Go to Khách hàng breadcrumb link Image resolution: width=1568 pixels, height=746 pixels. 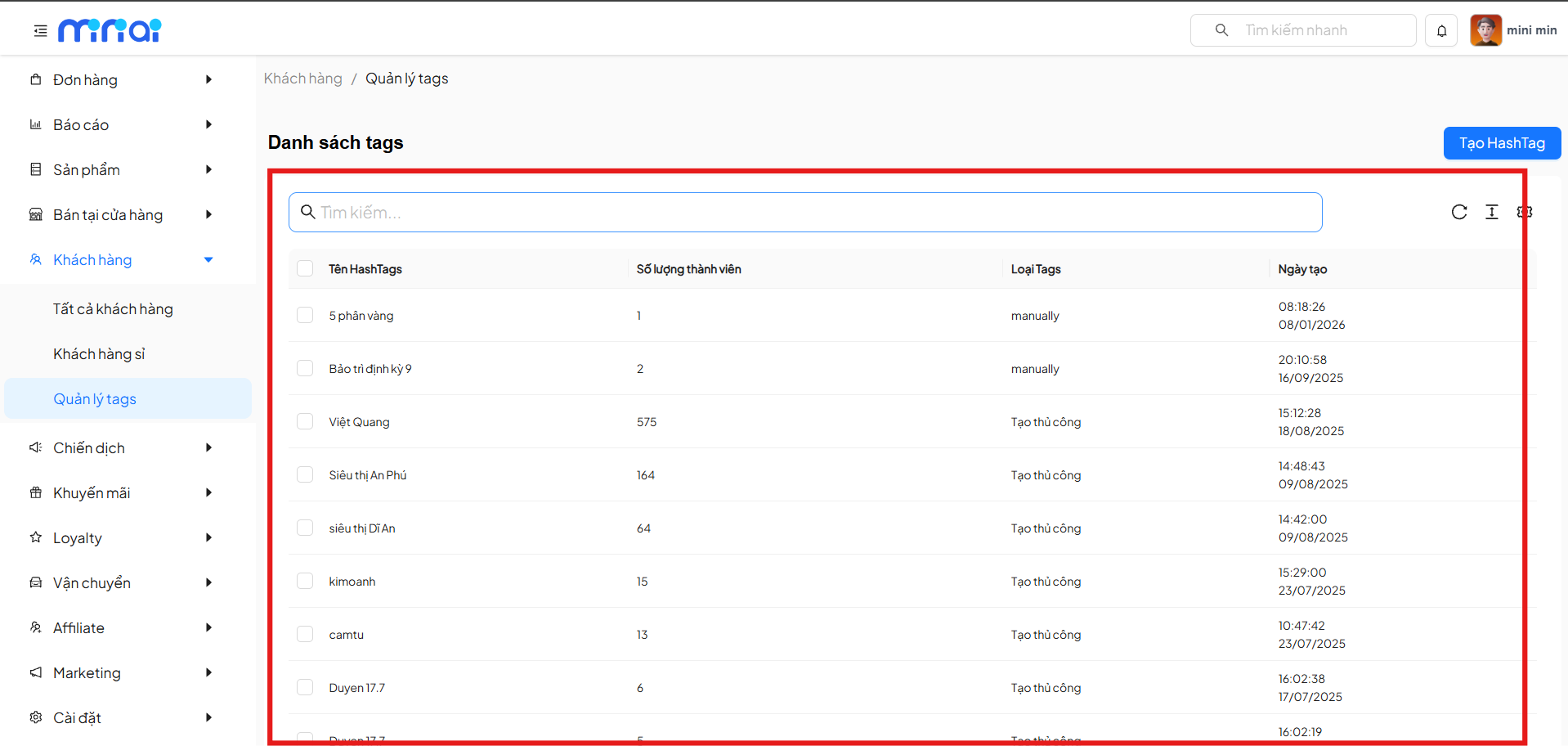click(302, 79)
